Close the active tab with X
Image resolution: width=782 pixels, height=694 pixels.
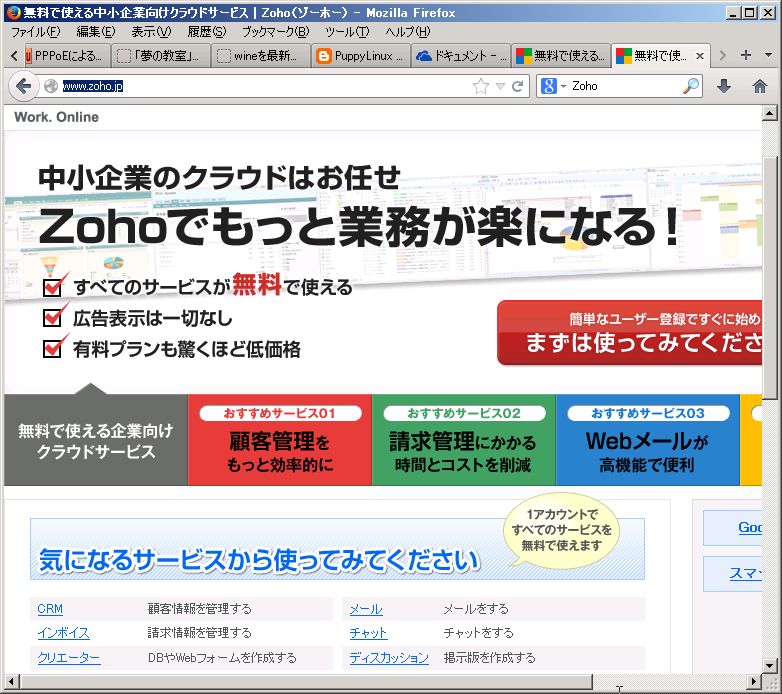[x=700, y=56]
